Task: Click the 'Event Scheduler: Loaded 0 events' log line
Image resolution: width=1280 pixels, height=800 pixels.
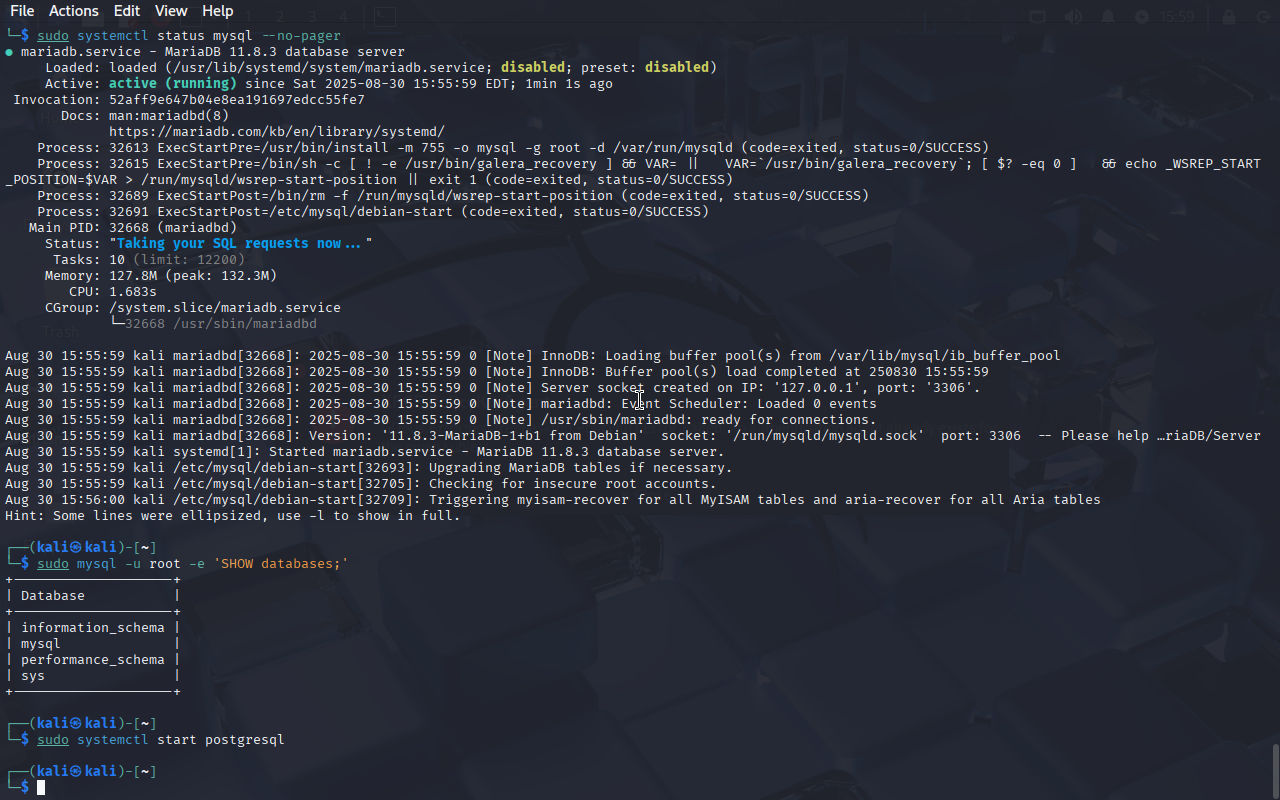Action: (441, 404)
